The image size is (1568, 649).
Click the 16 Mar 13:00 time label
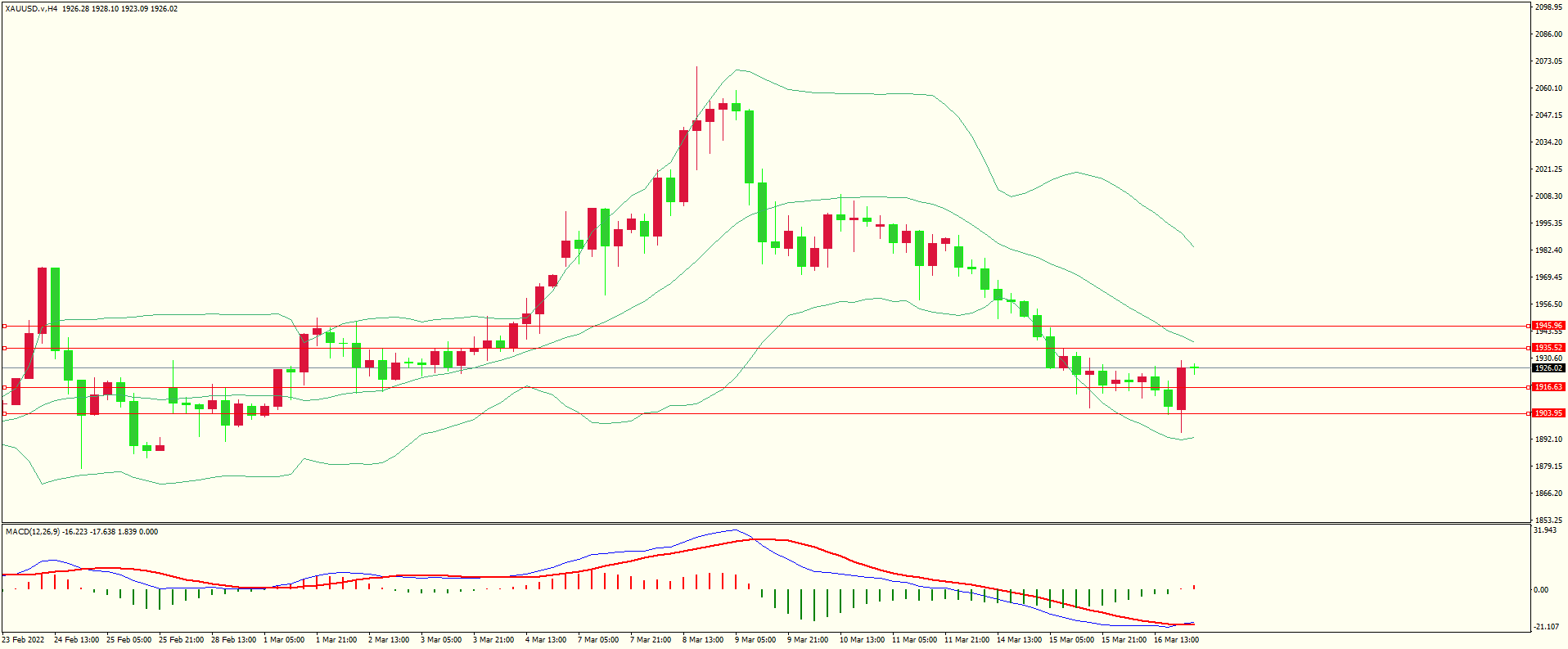(1176, 640)
